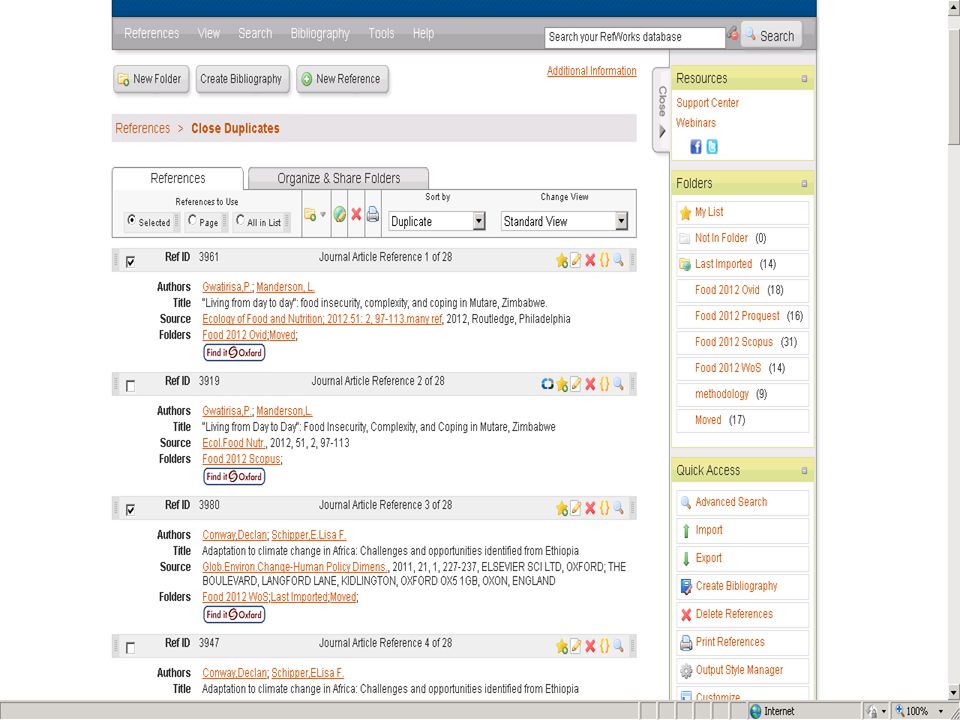Close the right sidebar using Close tab
The width and height of the screenshot is (960, 720).
click(662, 110)
